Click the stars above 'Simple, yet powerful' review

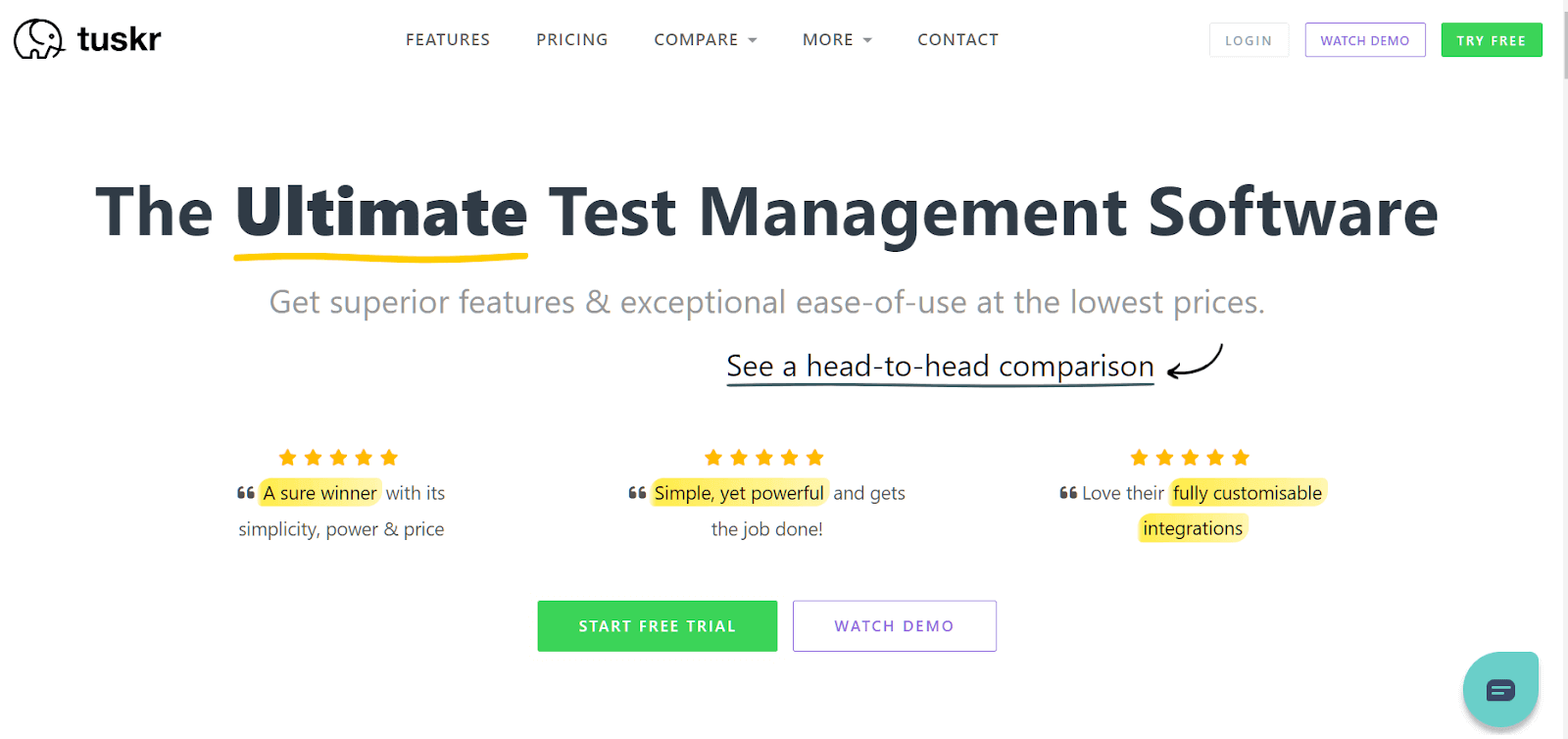(764, 458)
